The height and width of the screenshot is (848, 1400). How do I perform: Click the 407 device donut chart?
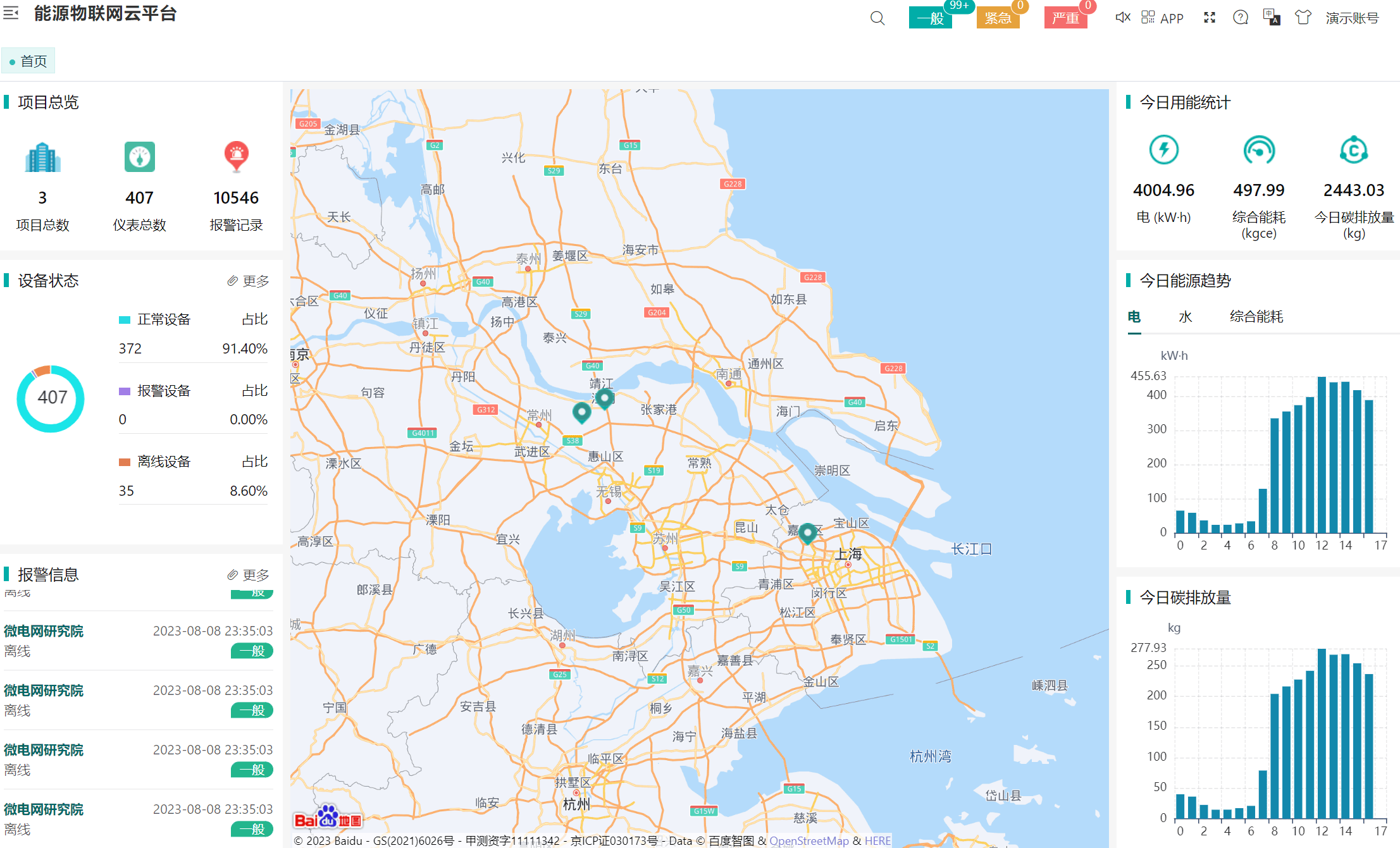(51, 398)
